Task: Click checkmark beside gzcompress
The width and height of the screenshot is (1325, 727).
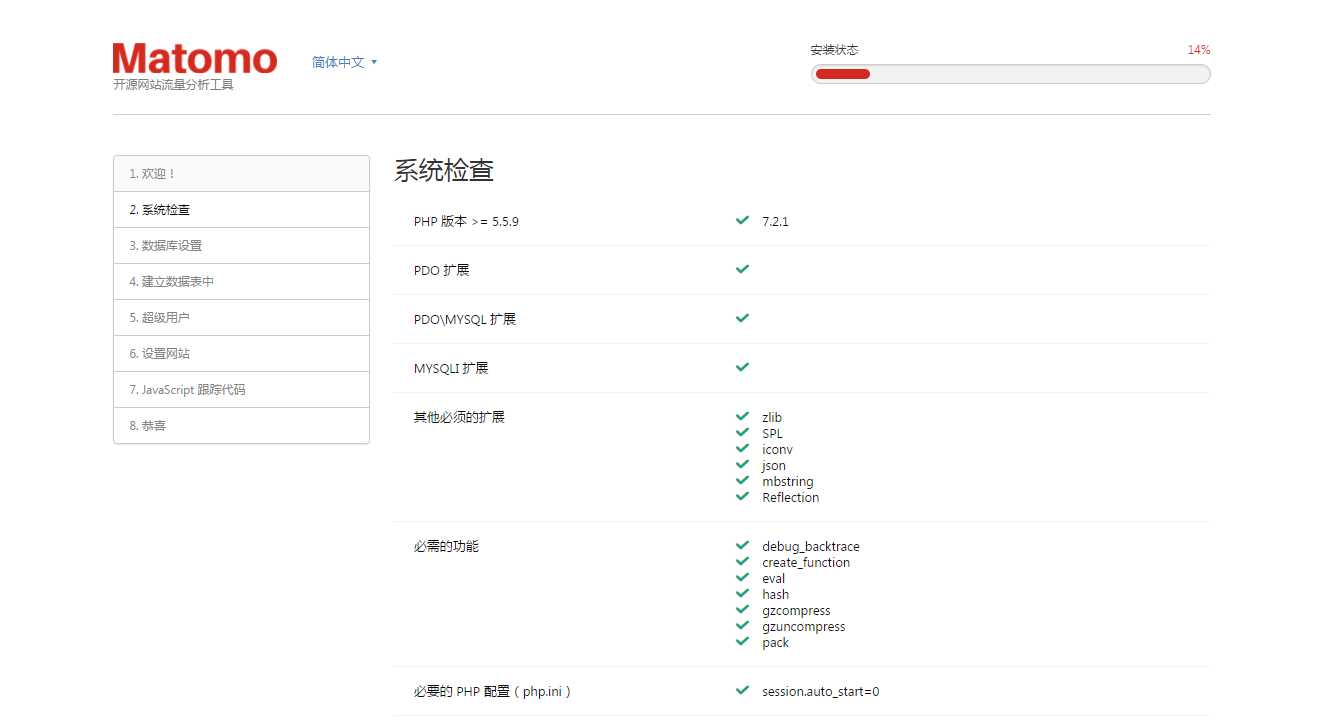Action: (x=742, y=609)
